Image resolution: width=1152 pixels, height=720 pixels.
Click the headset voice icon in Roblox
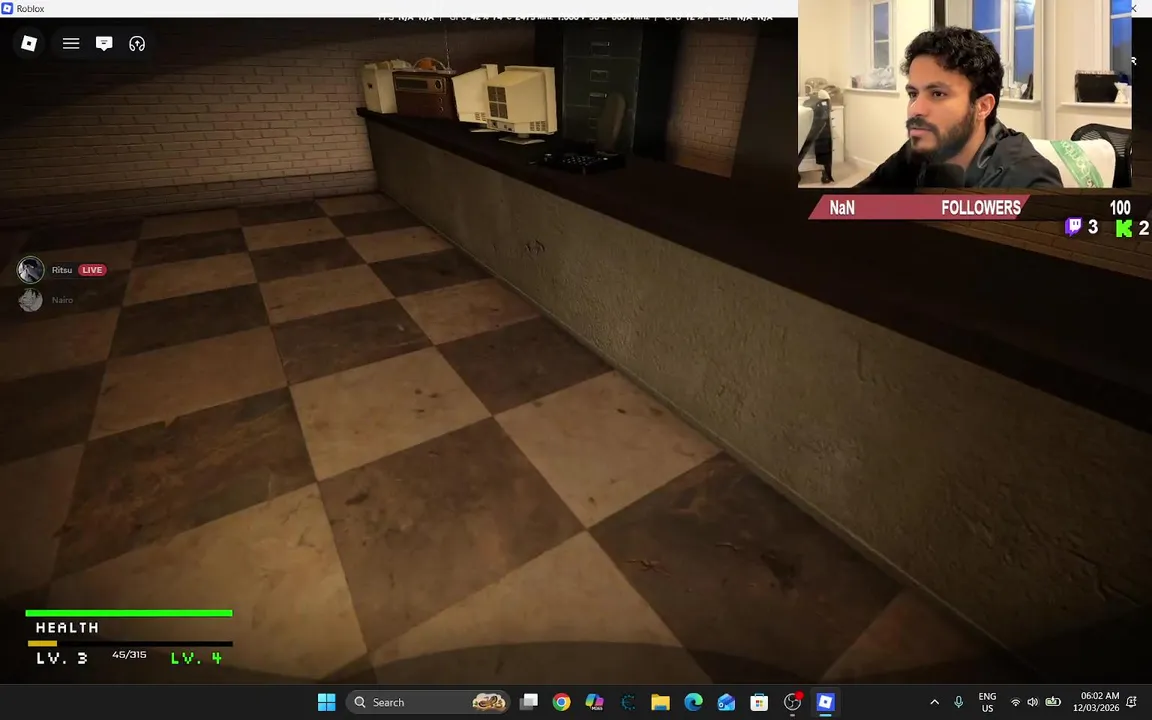point(137,43)
